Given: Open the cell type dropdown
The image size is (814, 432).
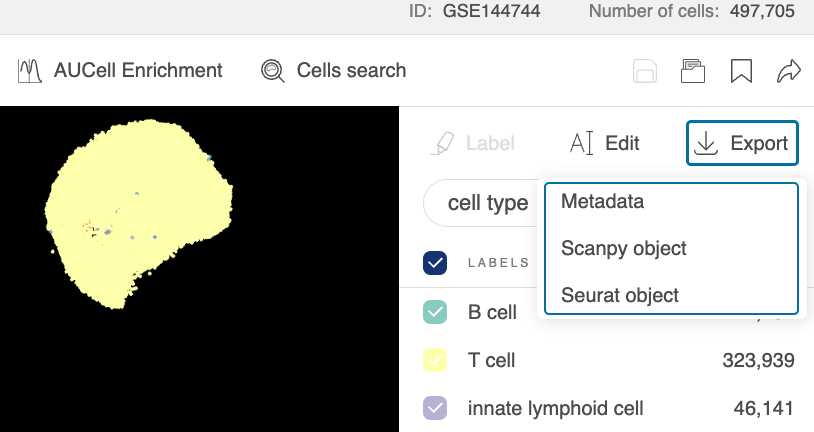Looking at the screenshot, I should click(x=482, y=204).
